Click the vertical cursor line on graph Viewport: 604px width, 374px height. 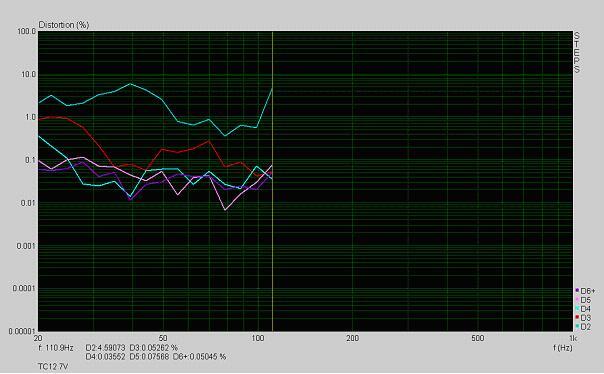tap(273, 181)
